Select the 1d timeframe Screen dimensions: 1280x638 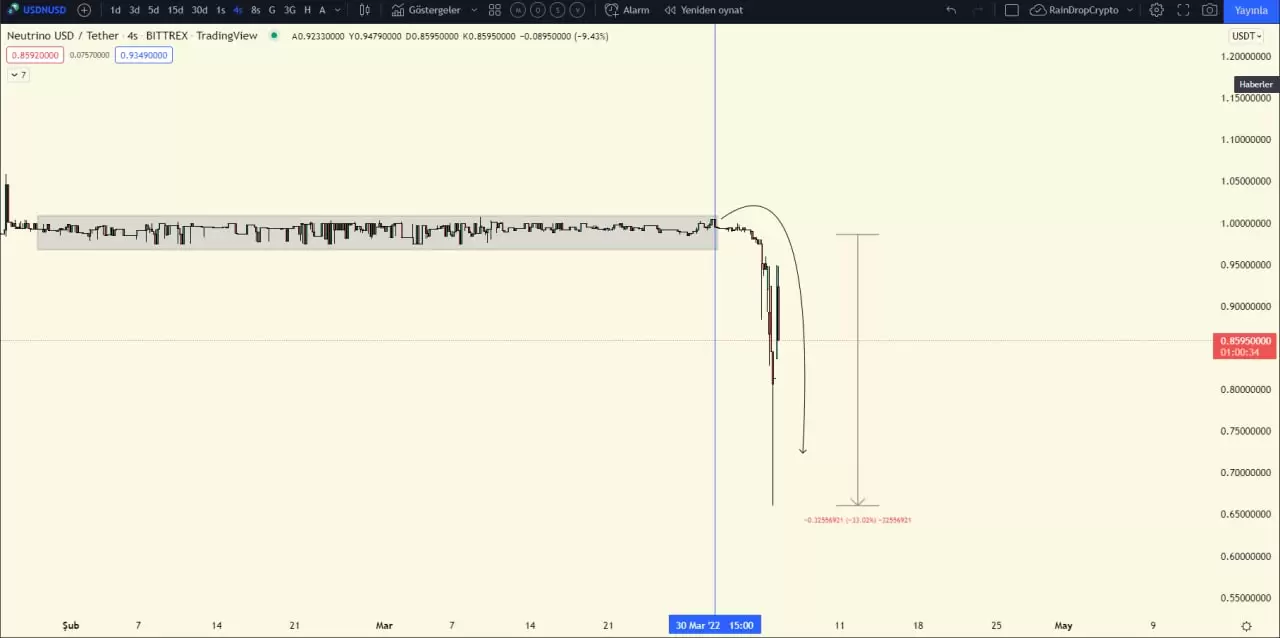(115, 10)
